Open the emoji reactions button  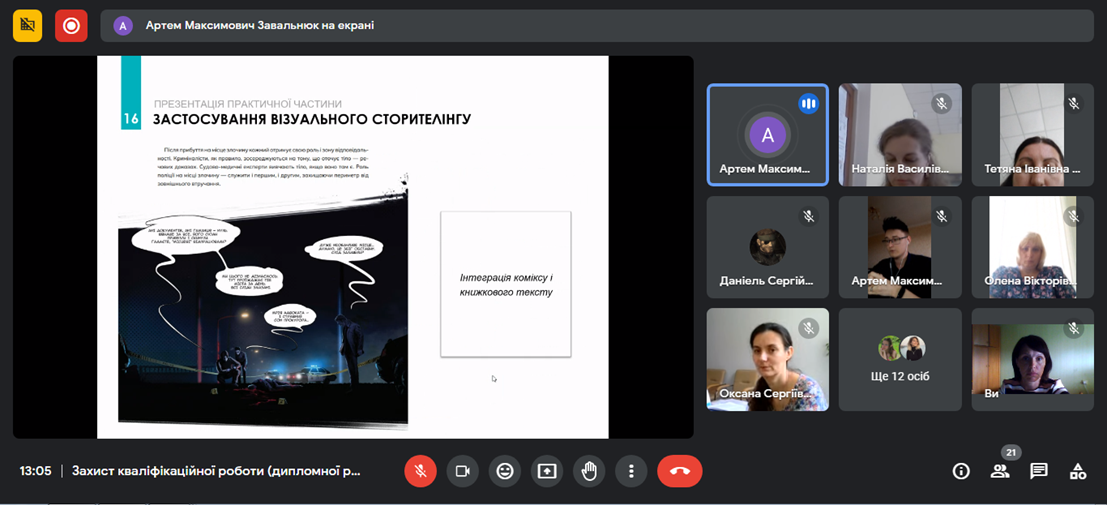pos(505,471)
